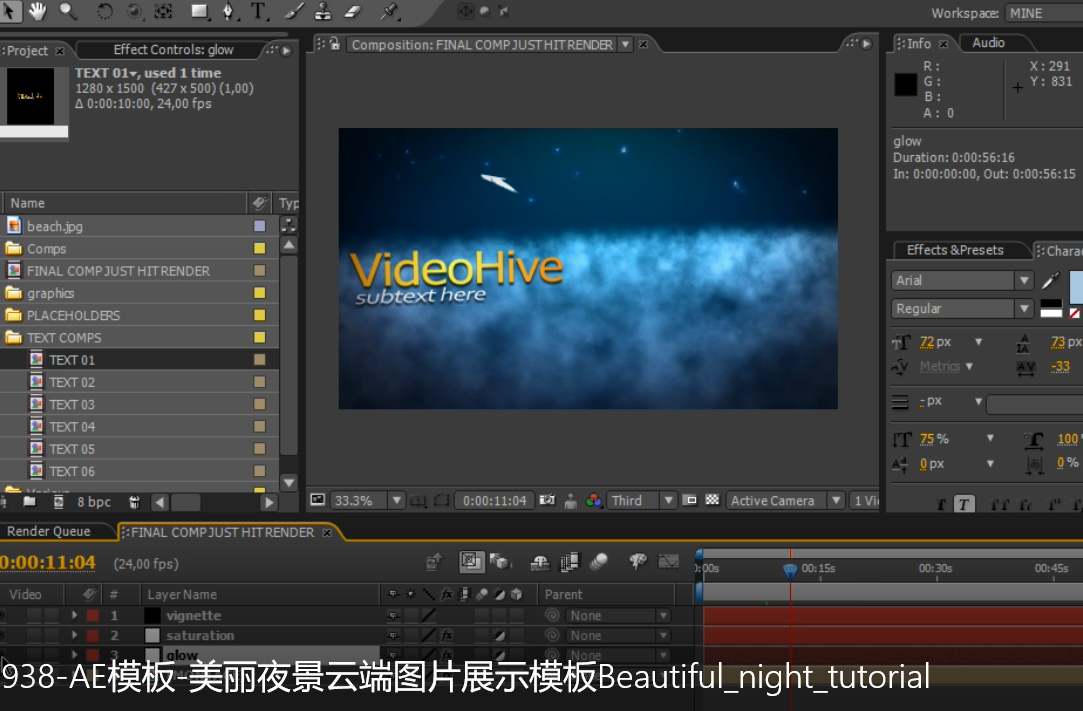
Task: Select the Brush tool
Action: coord(294,11)
